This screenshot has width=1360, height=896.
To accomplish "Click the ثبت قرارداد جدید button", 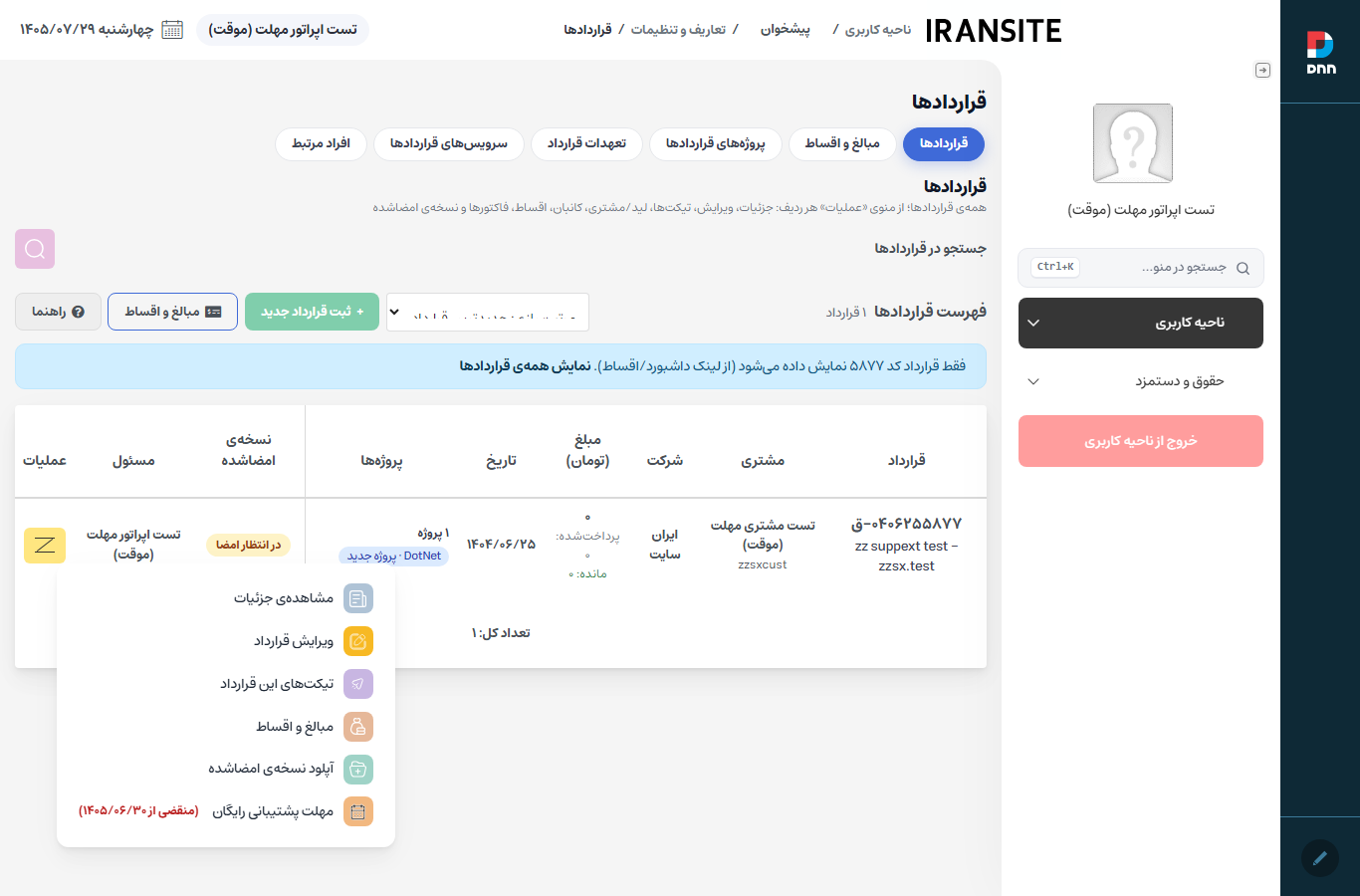I will (x=312, y=312).
